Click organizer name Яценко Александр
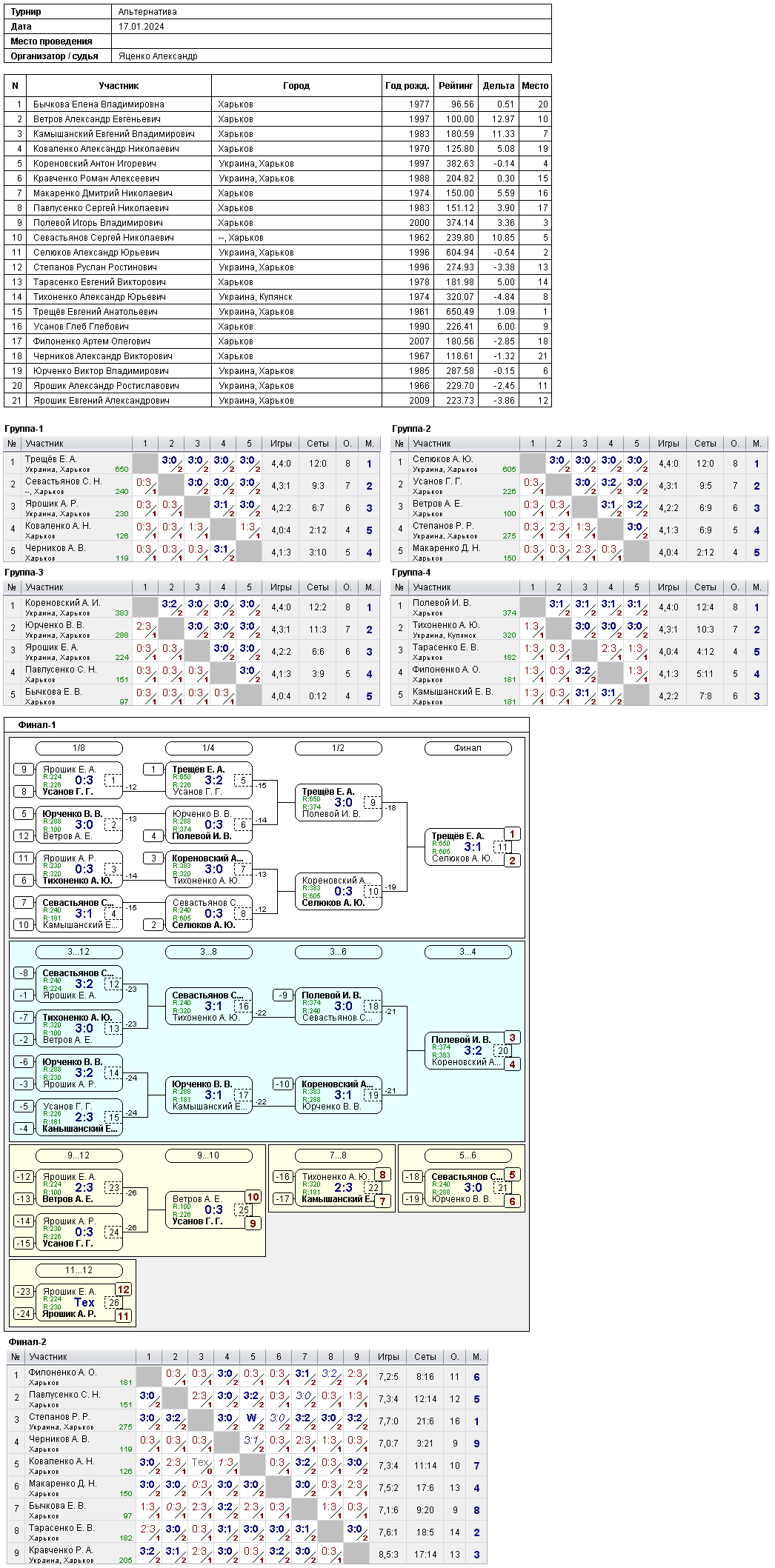775x1568 pixels. click(158, 56)
